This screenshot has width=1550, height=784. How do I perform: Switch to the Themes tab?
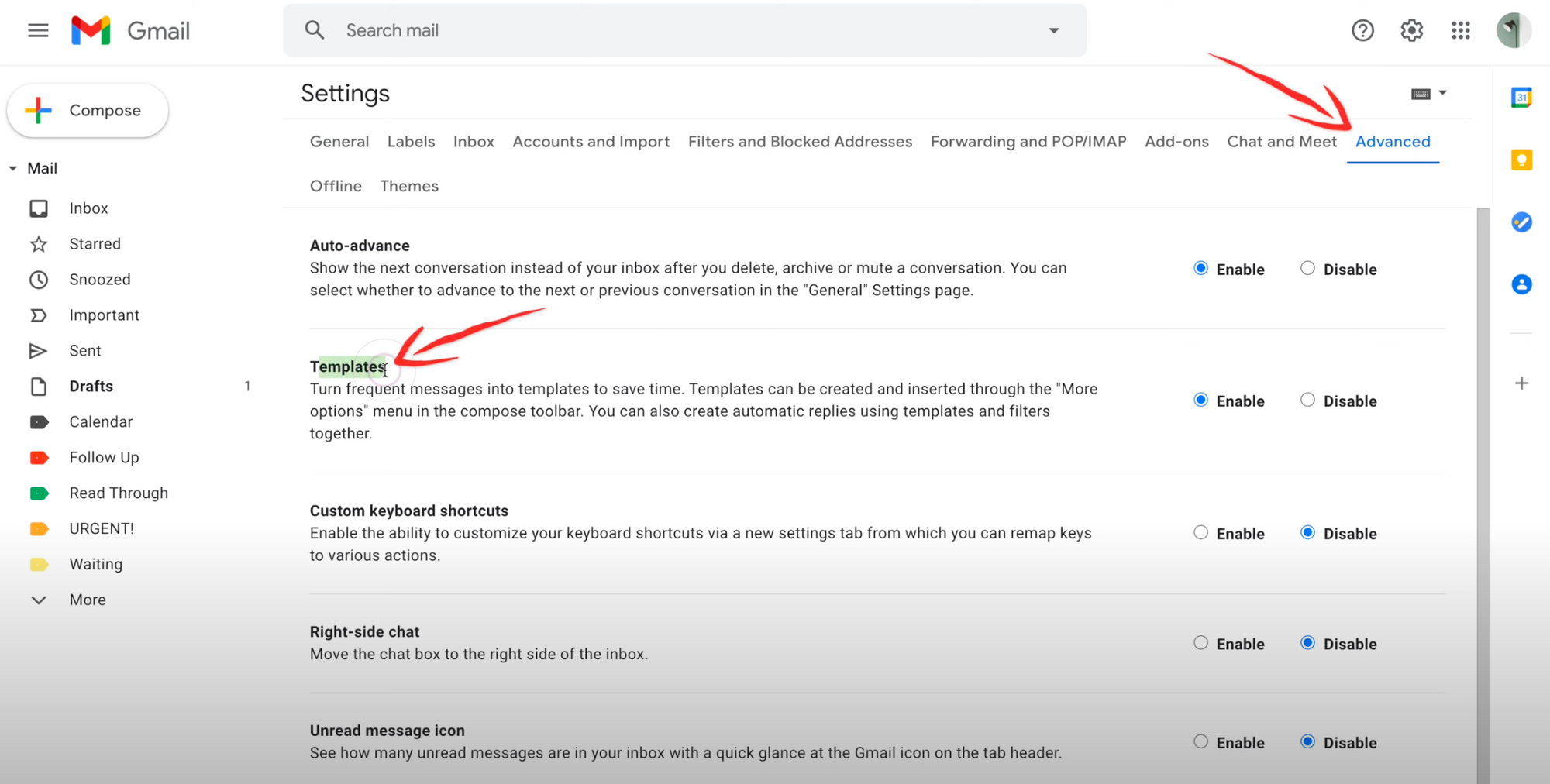409,186
